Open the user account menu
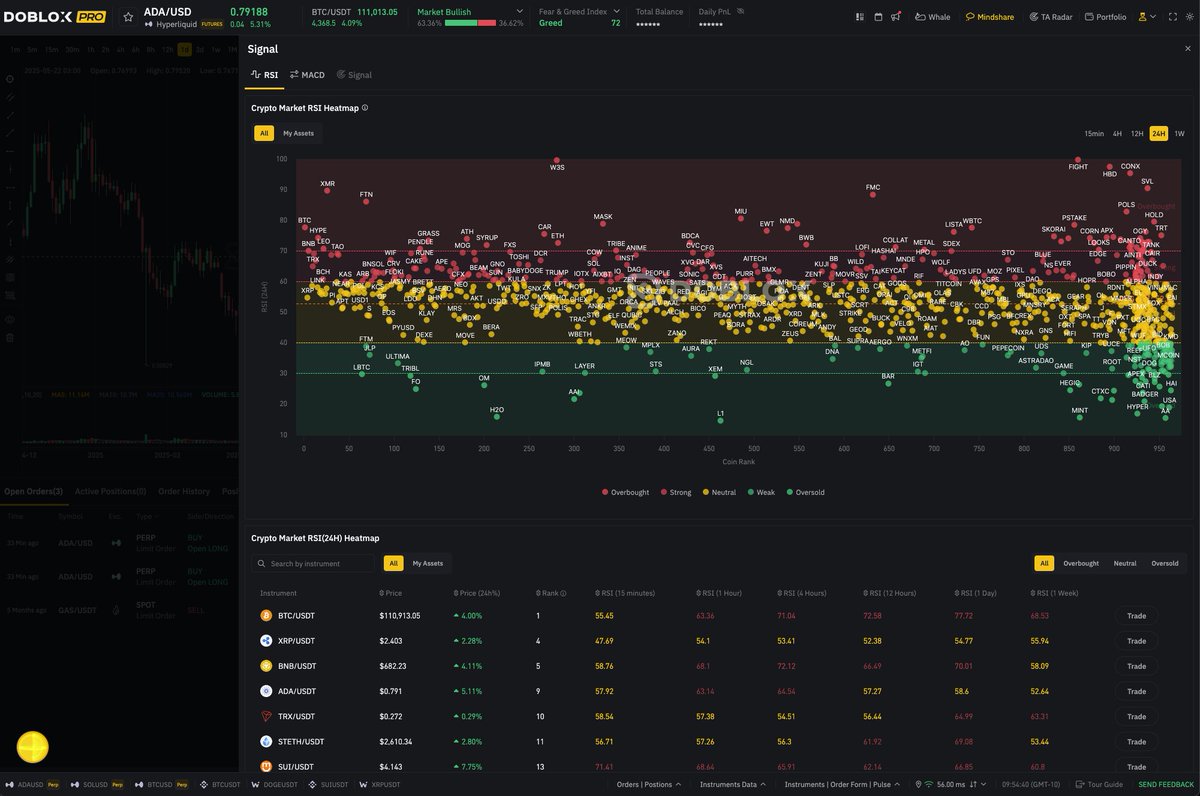This screenshot has width=1200, height=796. pos(1147,17)
